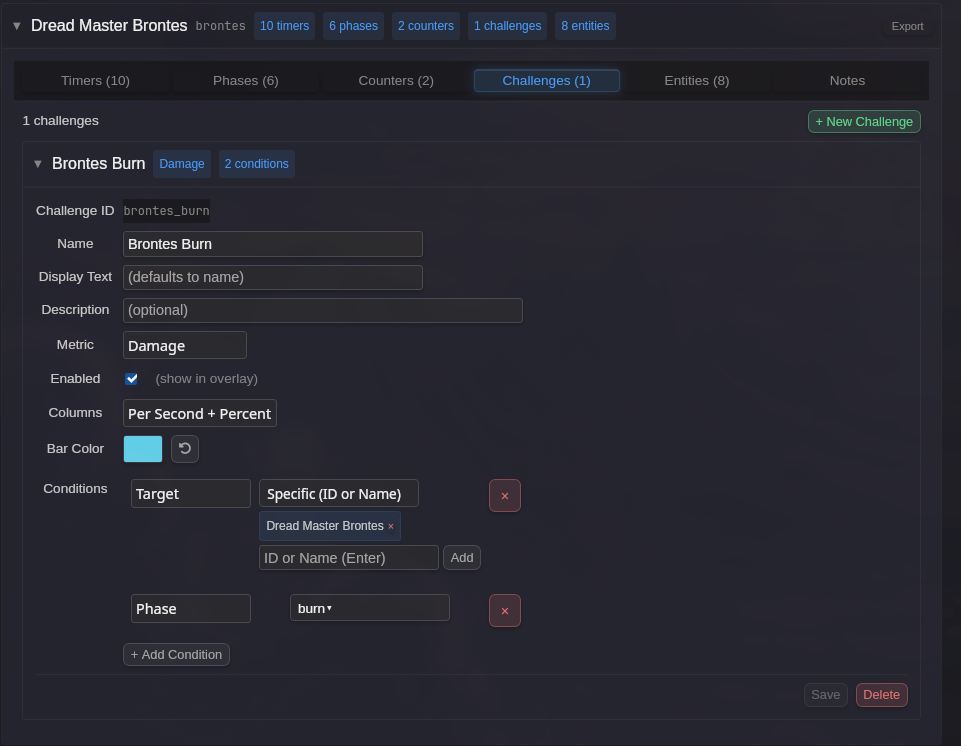Image resolution: width=961 pixels, height=746 pixels.
Task: Delete the Phase condition using red x icon
Action: pos(505,610)
